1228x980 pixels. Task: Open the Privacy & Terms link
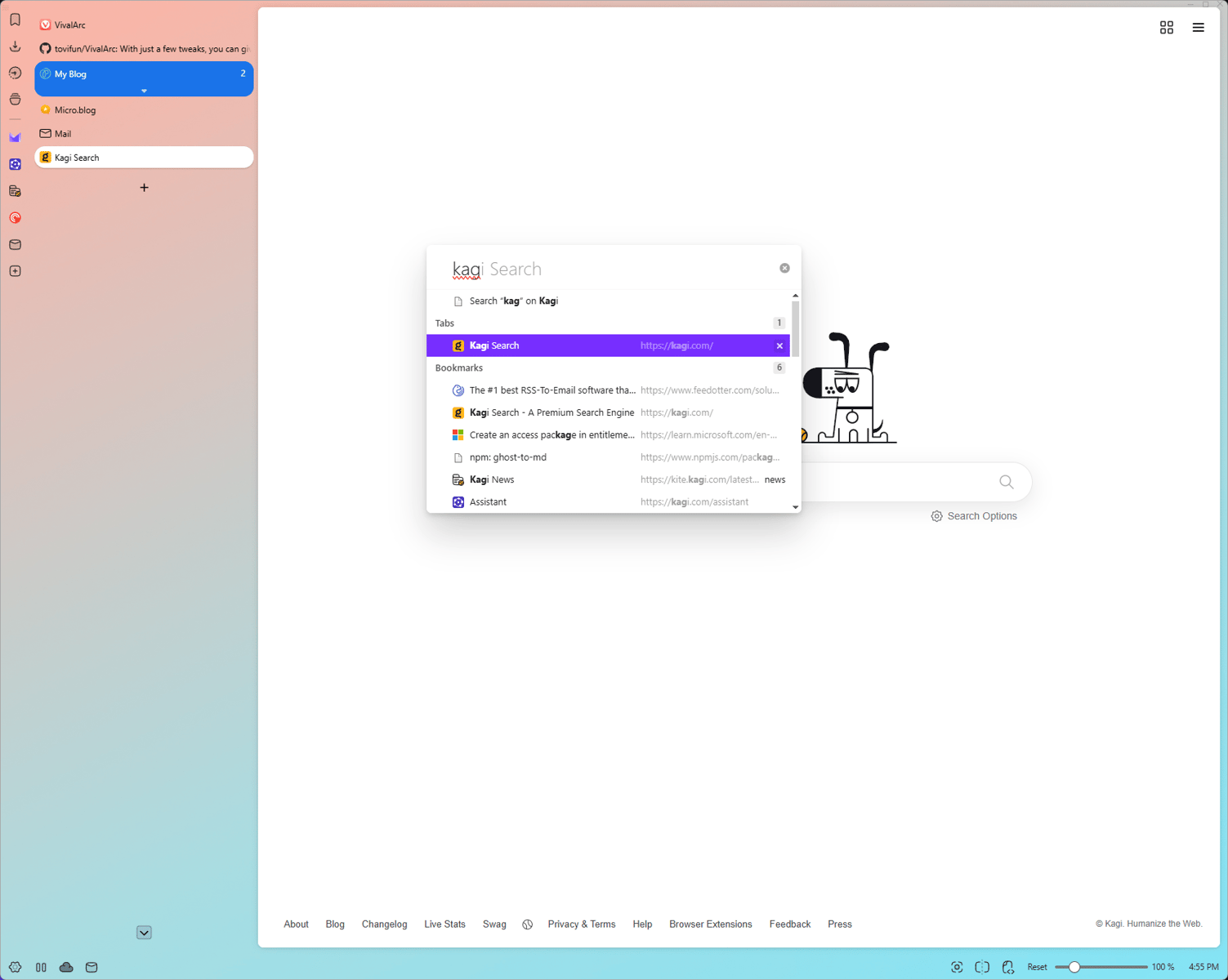tap(582, 924)
